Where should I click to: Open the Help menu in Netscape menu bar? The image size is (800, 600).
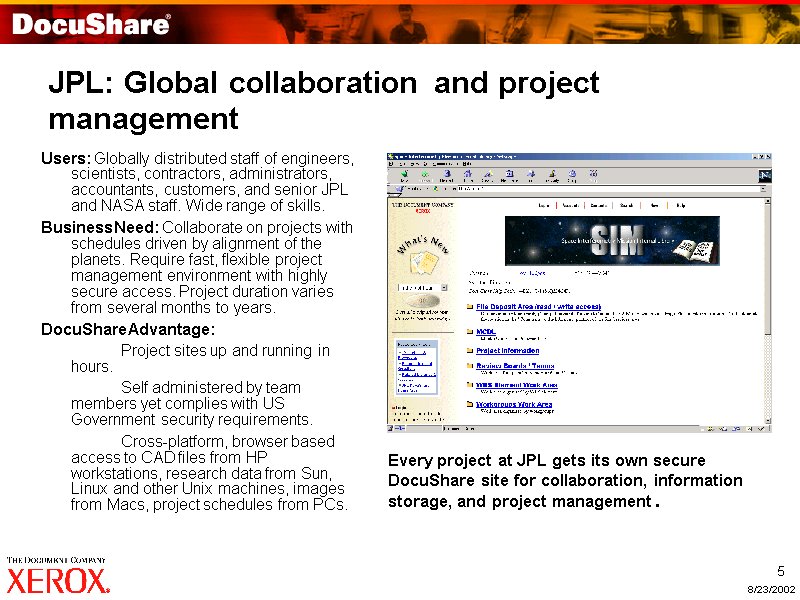click(467, 163)
